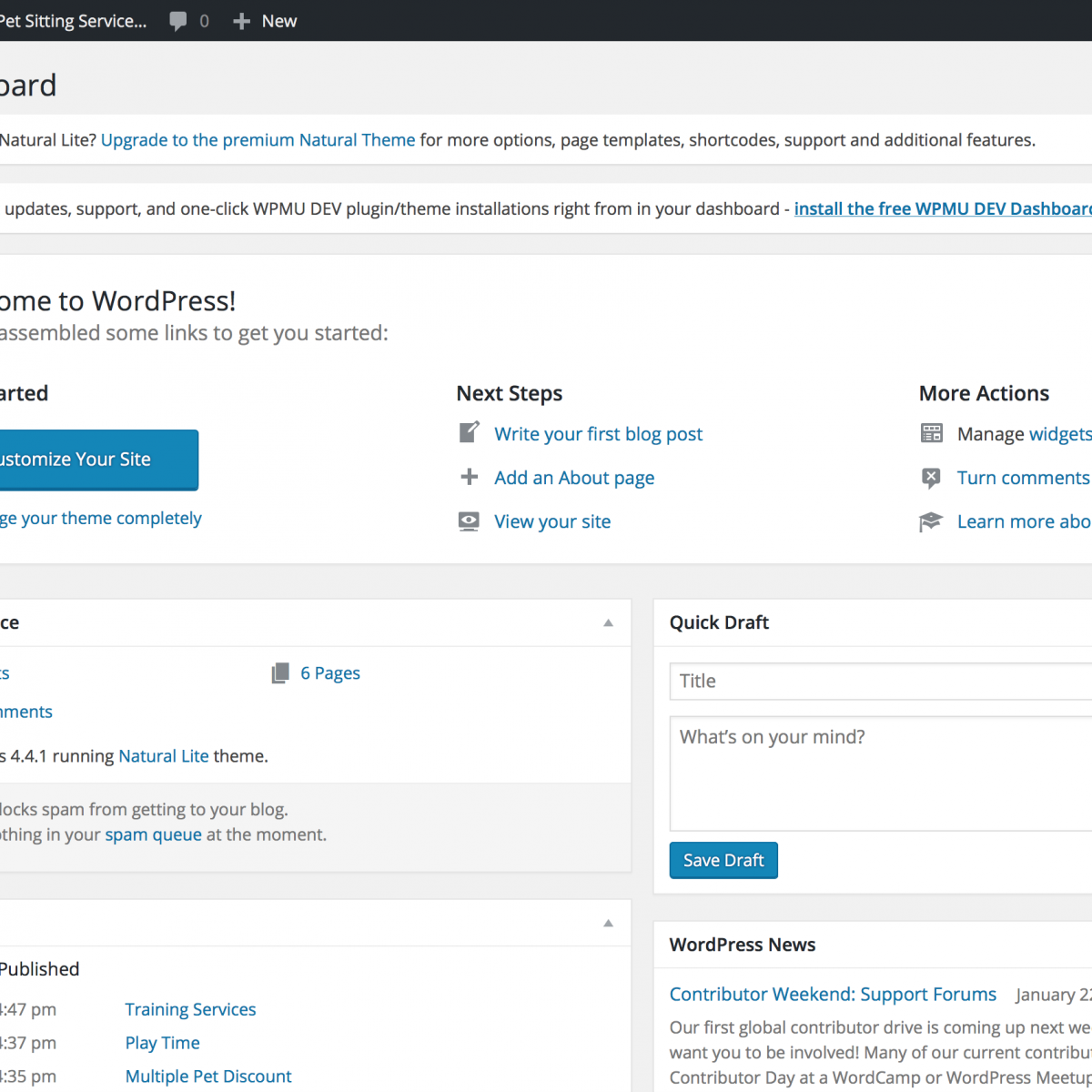Click the What's on your mind text area

[881, 773]
